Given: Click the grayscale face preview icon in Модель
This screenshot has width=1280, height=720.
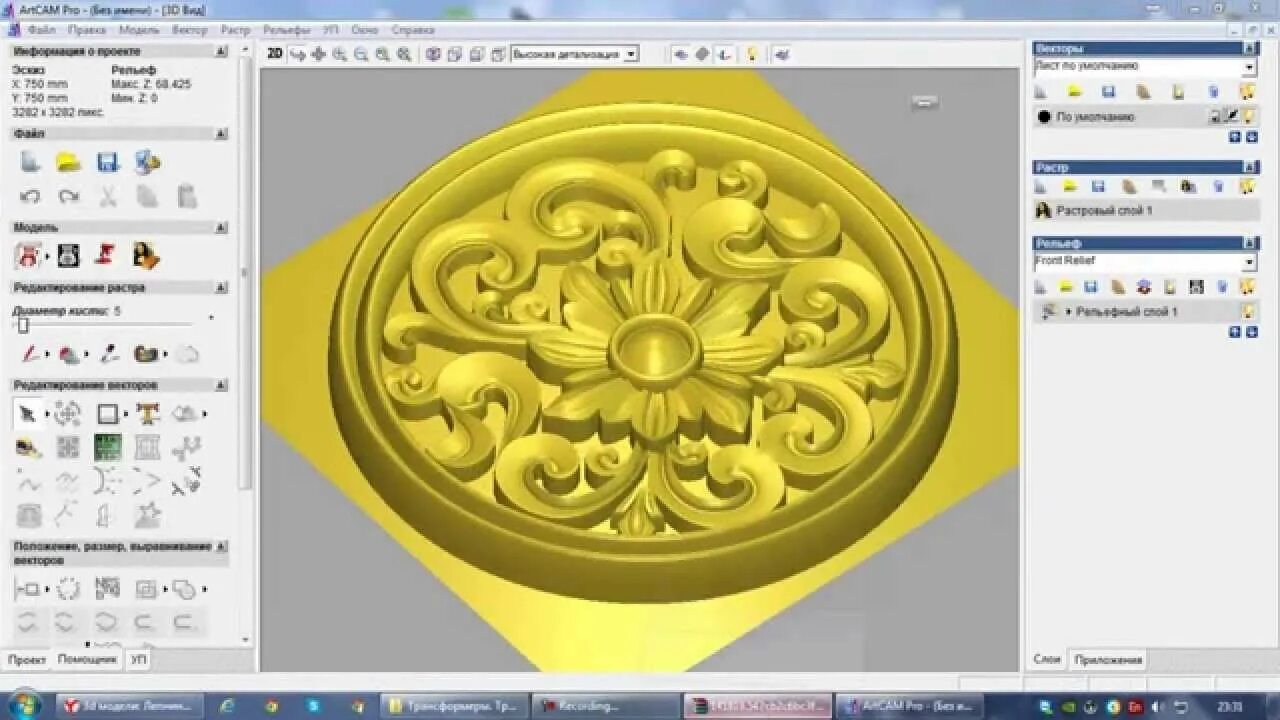Looking at the screenshot, I should (x=68, y=256).
